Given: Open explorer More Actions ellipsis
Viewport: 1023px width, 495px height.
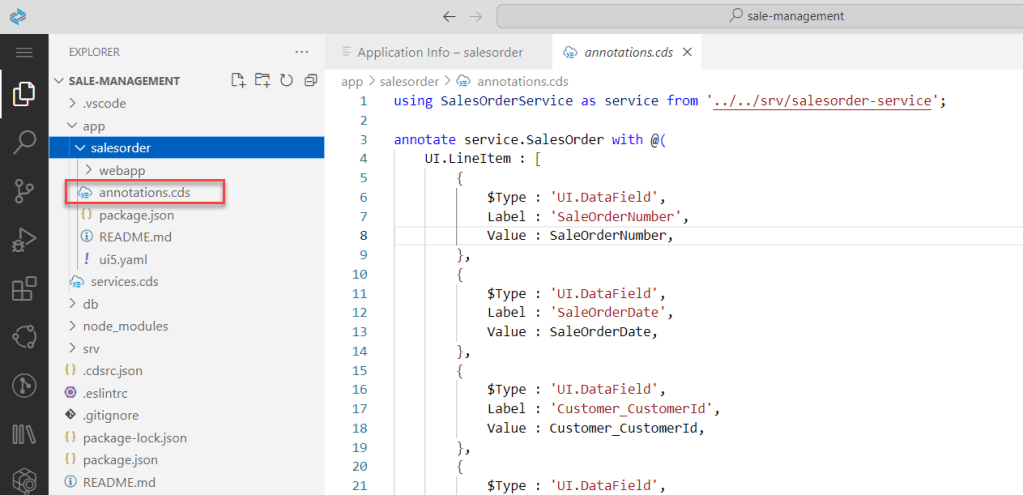Looking at the screenshot, I should [302, 52].
